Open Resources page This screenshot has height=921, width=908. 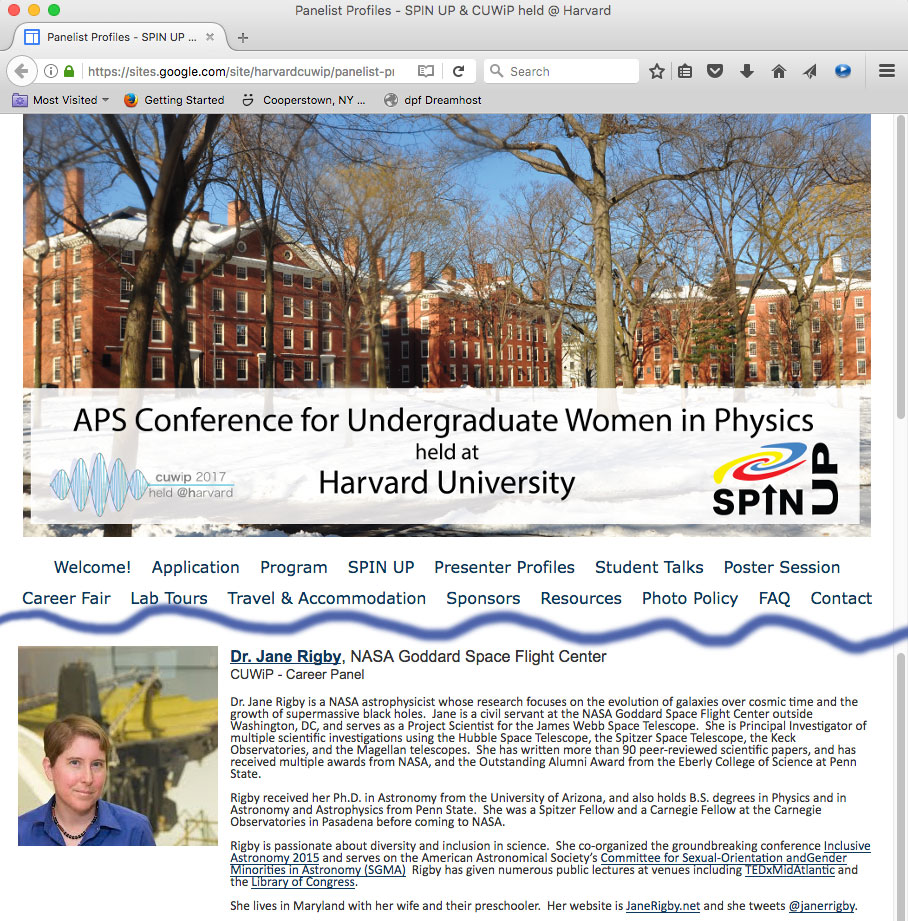(581, 599)
